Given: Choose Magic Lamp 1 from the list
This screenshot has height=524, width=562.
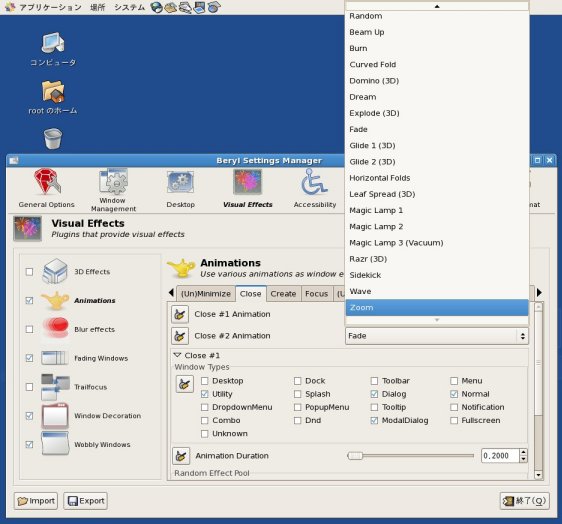Looking at the screenshot, I should [437, 210].
